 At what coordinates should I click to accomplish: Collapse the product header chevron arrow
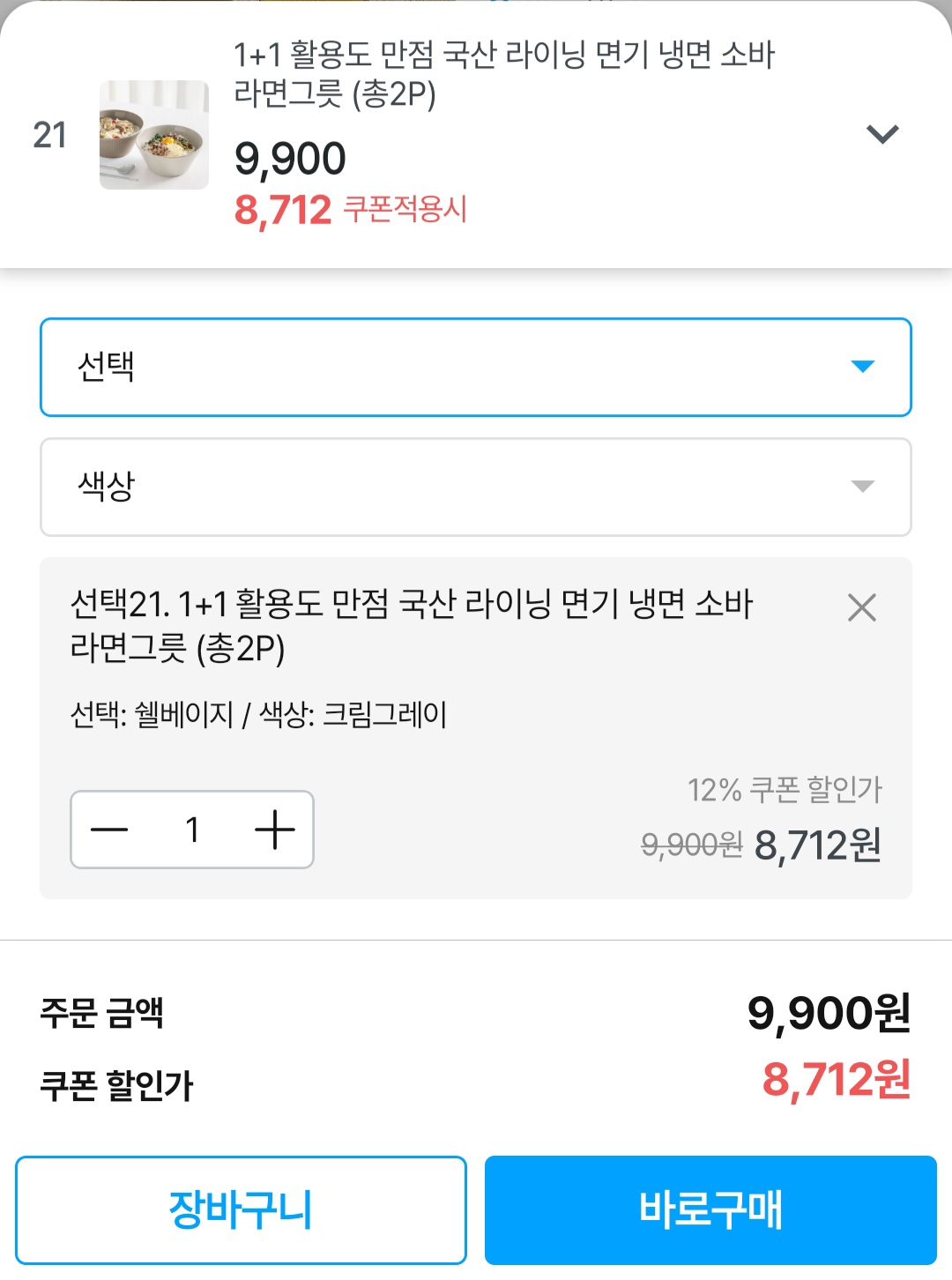pos(881,135)
